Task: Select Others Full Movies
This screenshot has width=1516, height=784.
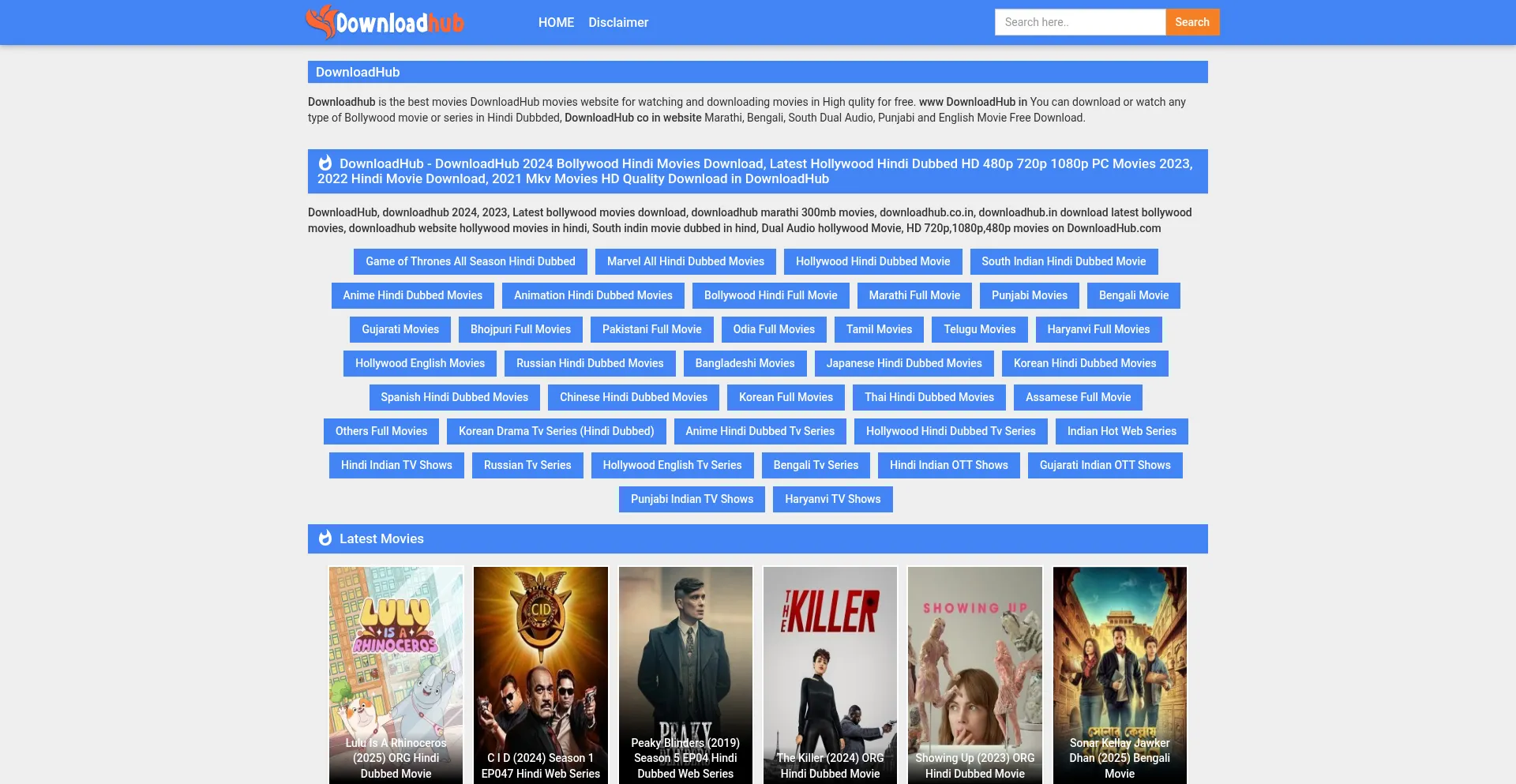Action: point(381,431)
